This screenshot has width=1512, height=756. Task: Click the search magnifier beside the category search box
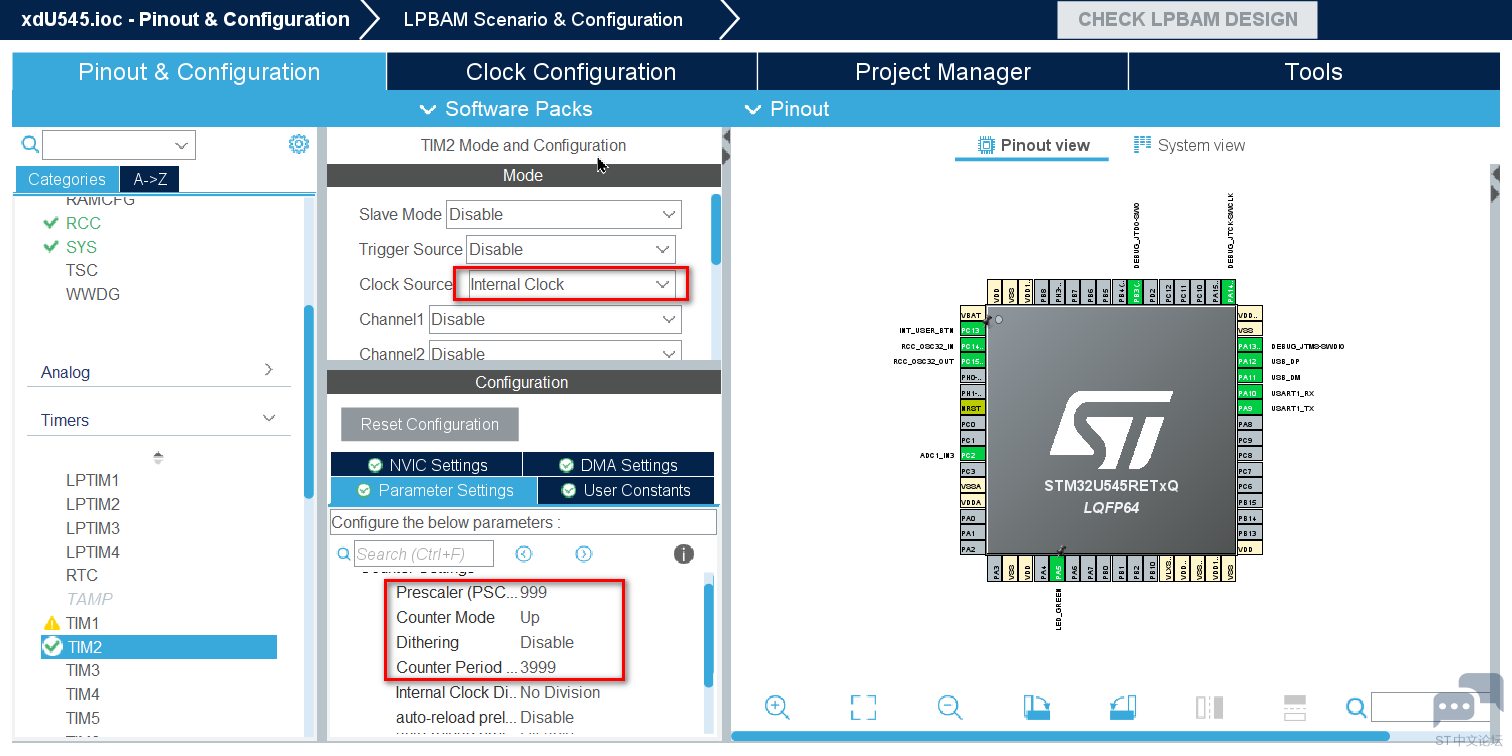[30, 145]
